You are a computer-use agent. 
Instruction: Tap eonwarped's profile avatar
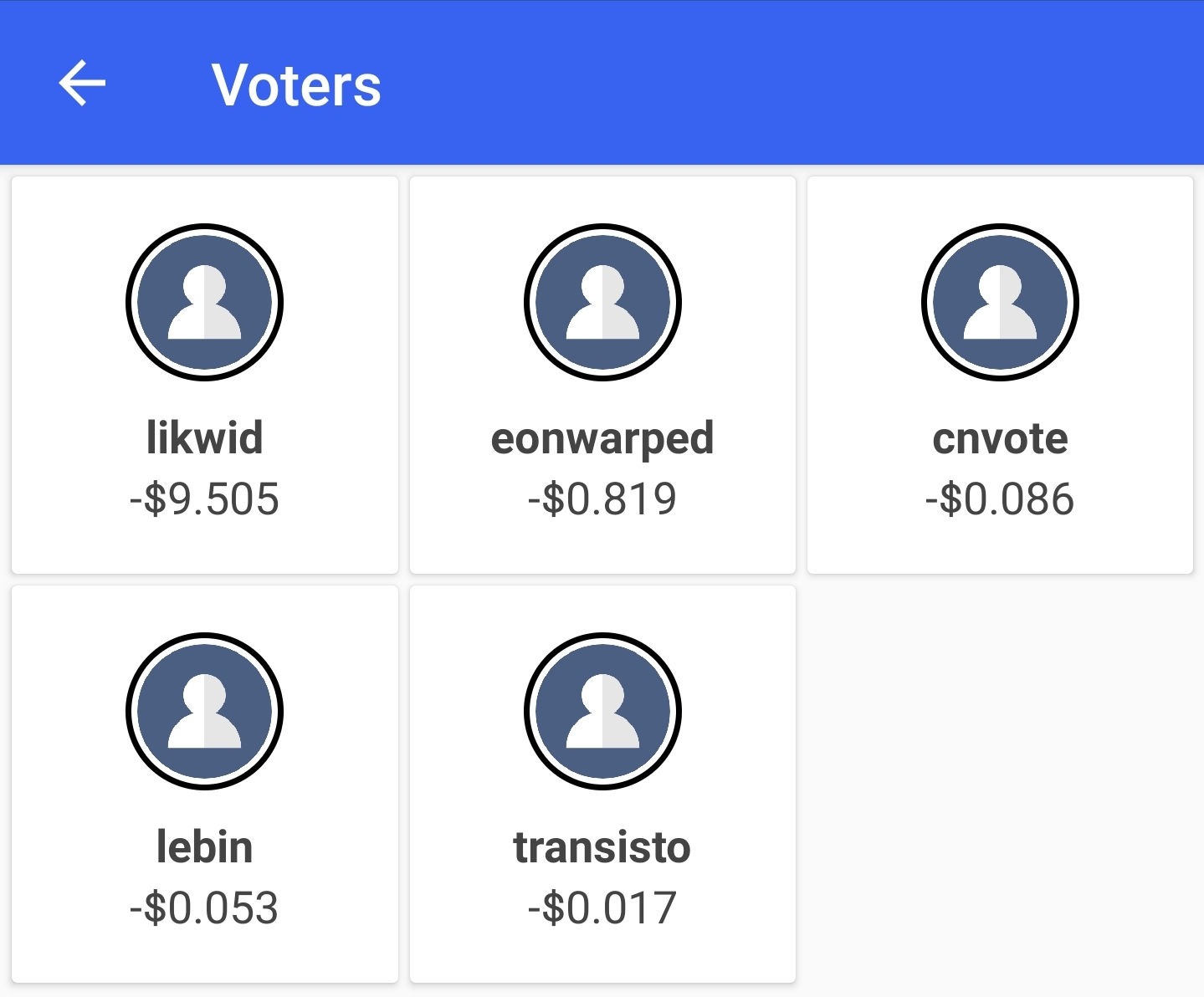click(602, 302)
